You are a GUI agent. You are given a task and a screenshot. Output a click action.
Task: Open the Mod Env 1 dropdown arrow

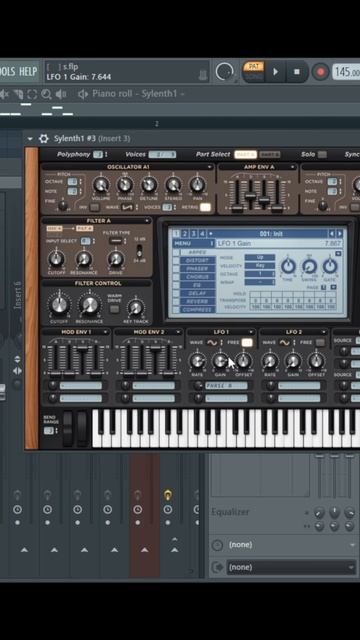click(105, 332)
